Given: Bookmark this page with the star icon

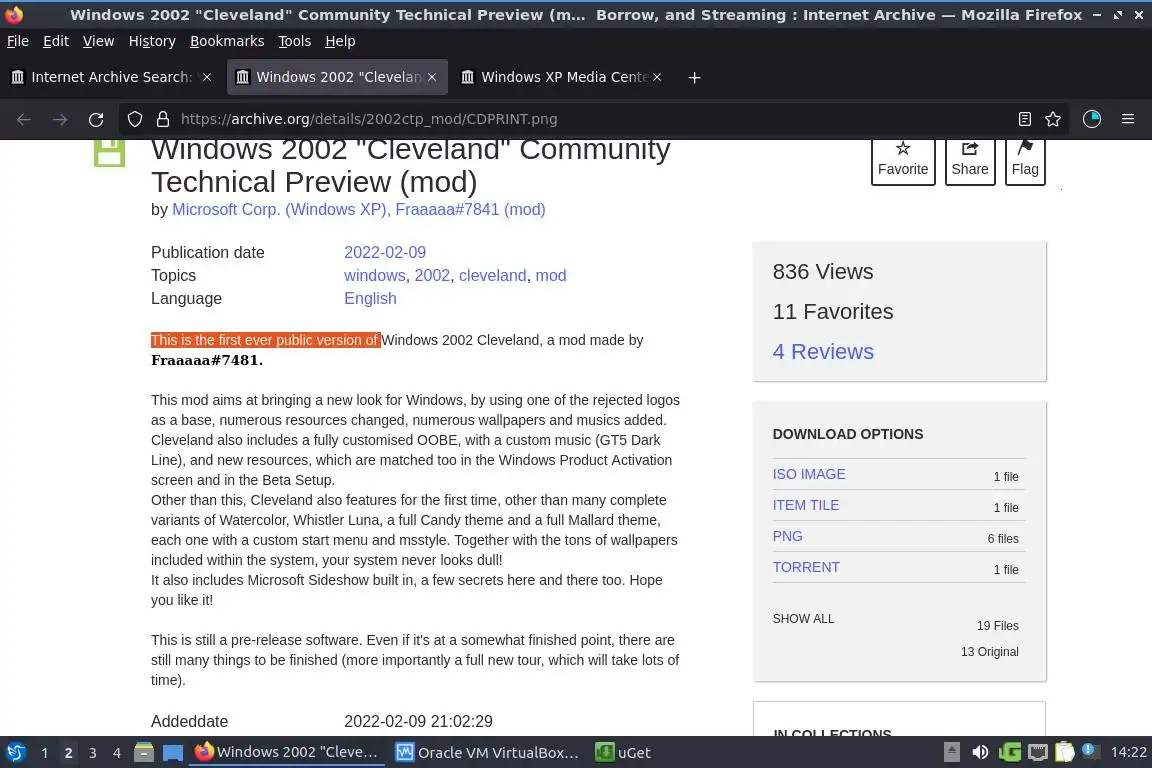Looking at the screenshot, I should (x=1053, y=119).
